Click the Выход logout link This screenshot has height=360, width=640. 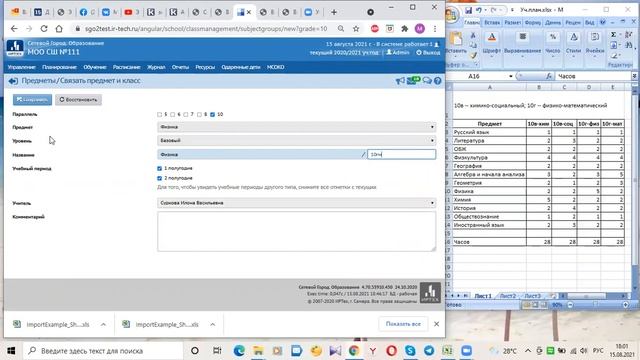(x=428, y=53)
